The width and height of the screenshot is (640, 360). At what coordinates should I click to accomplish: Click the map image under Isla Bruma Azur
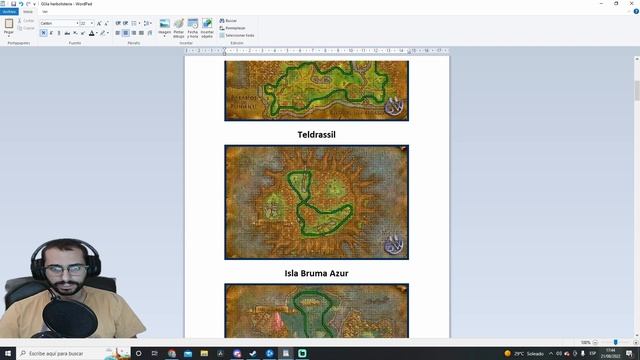316,311
